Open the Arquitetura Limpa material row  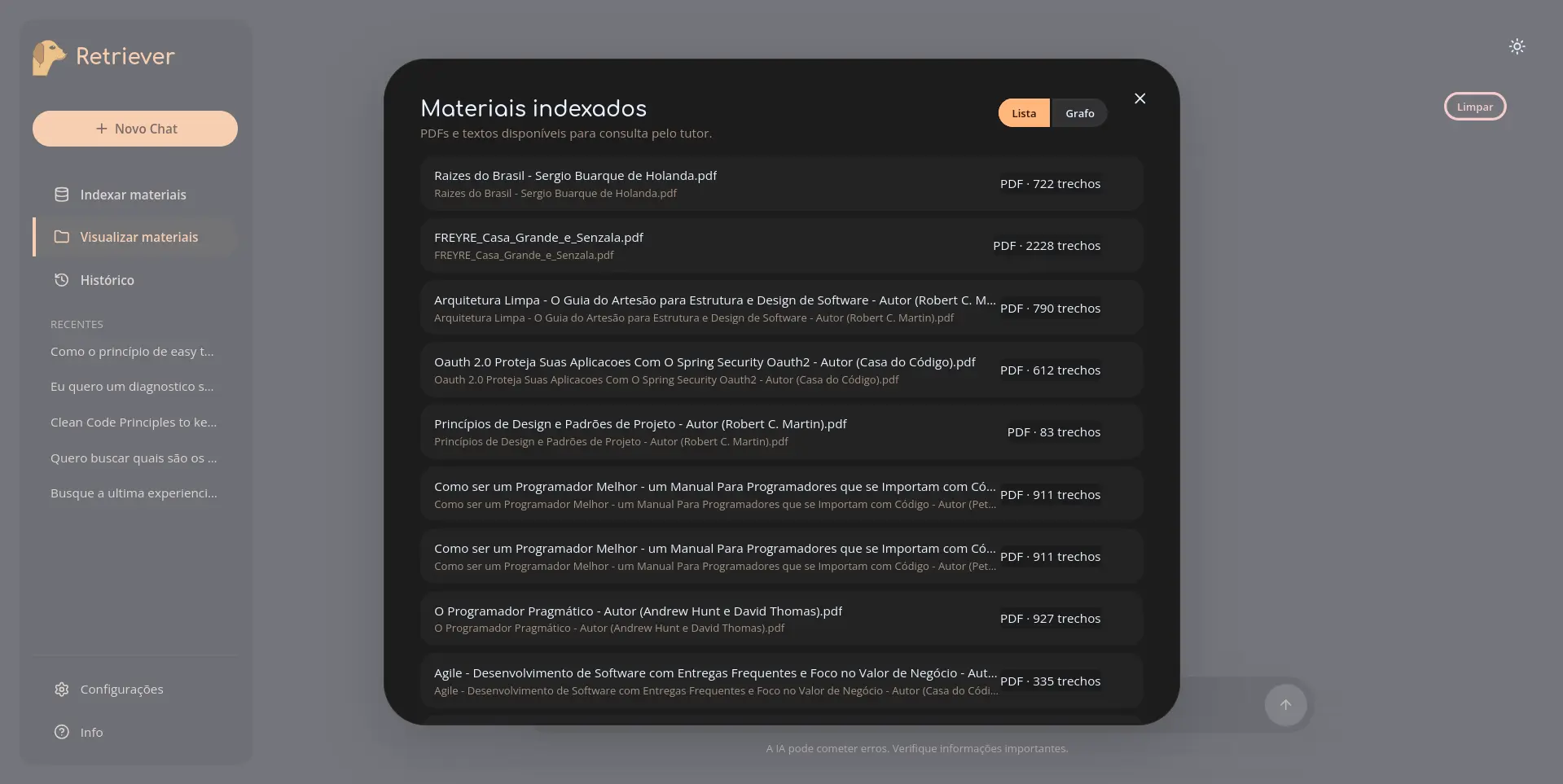pyautogui.click(x=781, y=308)
